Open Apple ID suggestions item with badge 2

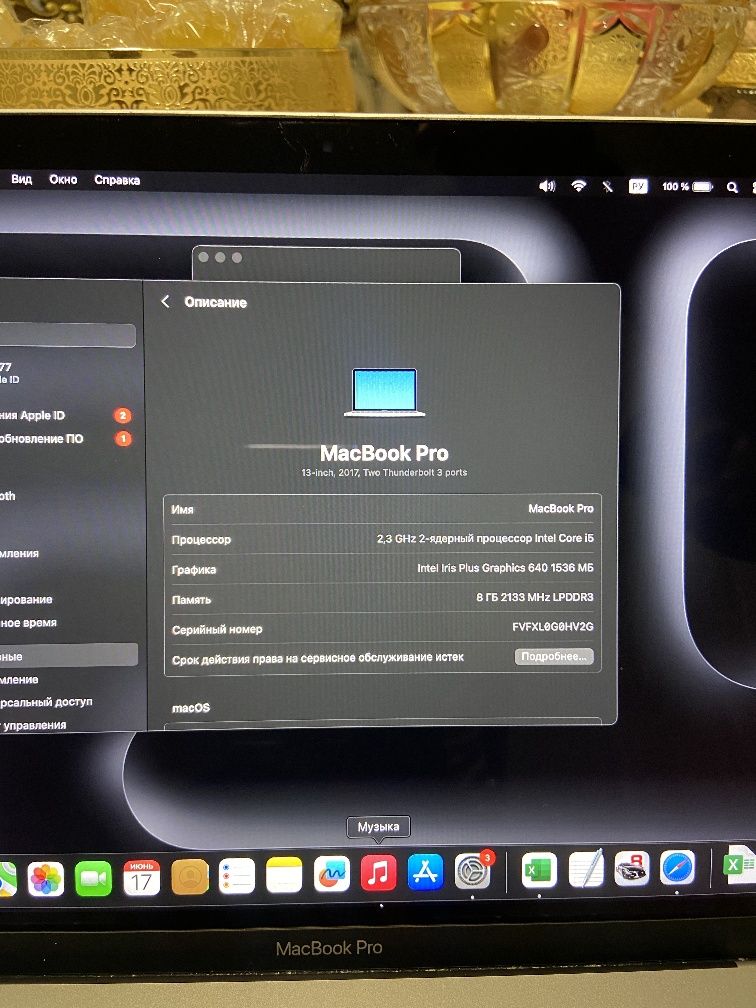click(x=68, y=415)
